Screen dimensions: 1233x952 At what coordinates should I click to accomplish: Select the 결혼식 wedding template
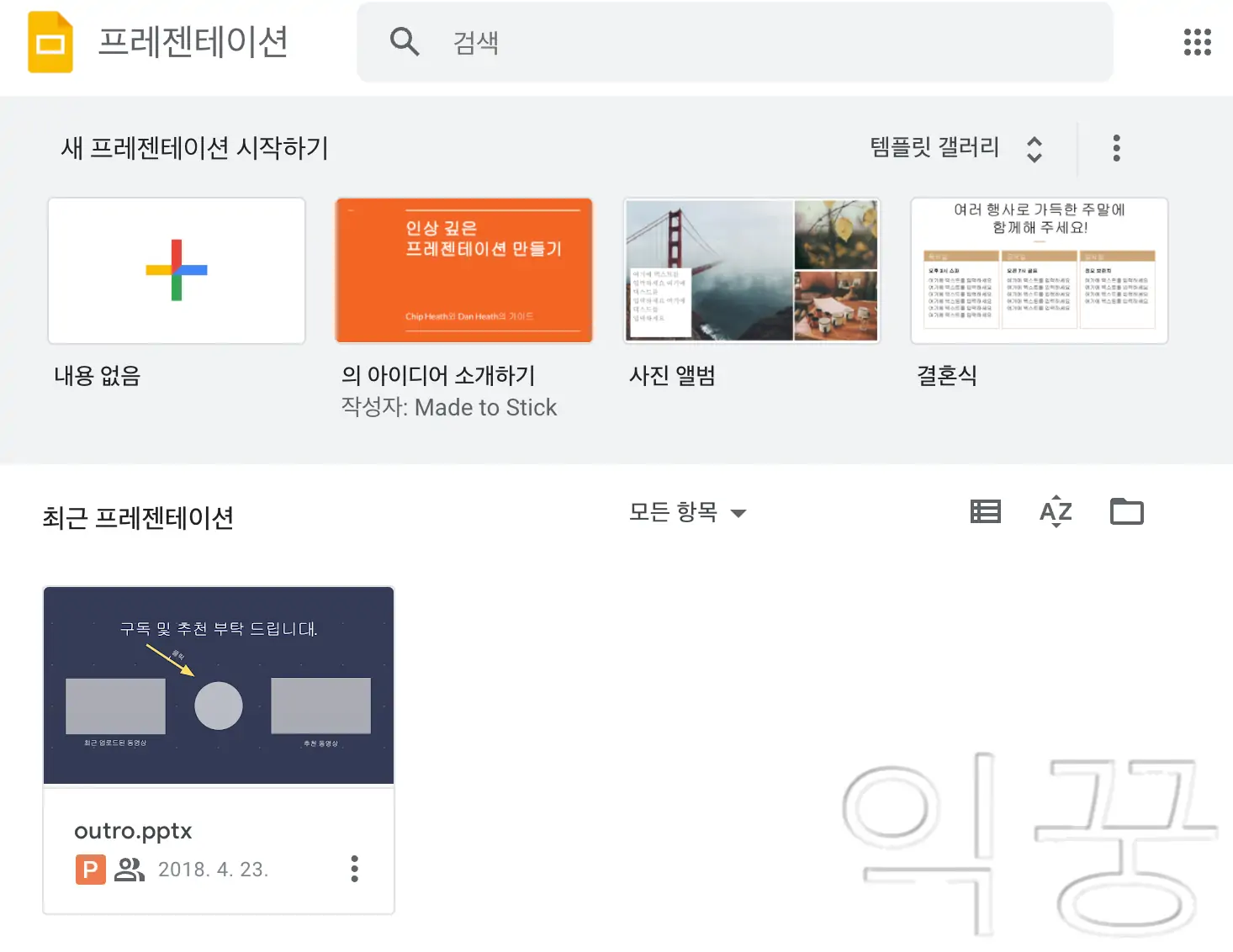pos(1039,270)
